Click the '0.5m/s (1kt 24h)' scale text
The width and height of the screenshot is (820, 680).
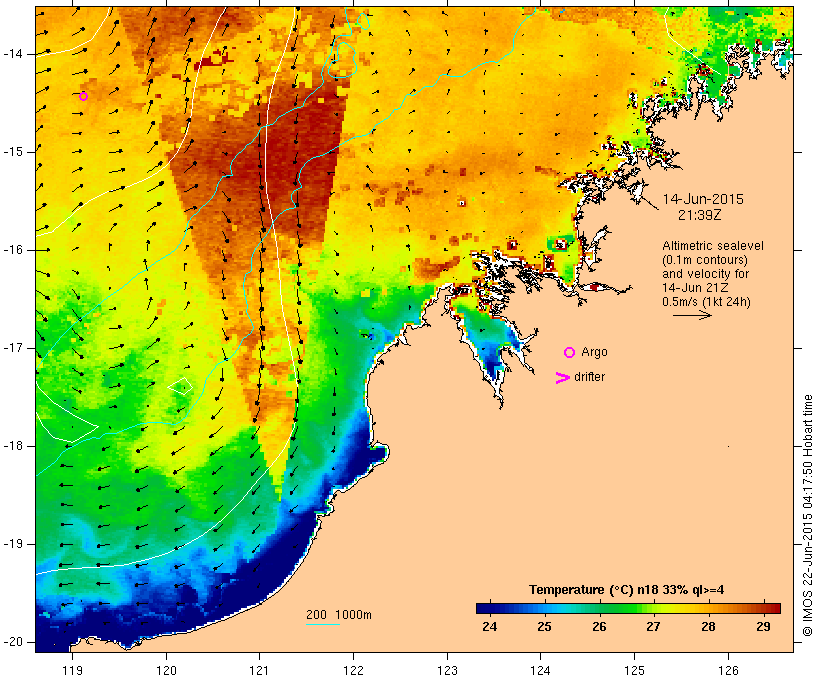[706, 302]
